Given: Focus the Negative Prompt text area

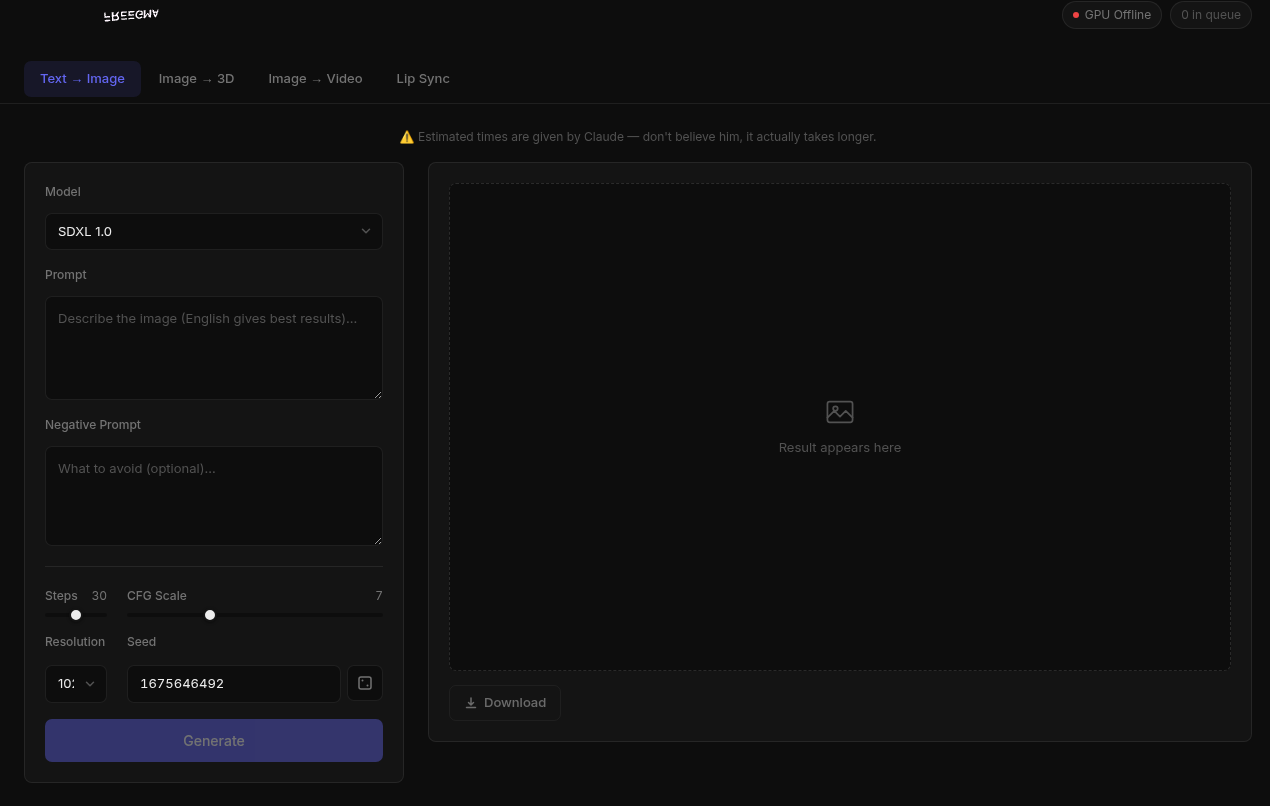Looking at the screenshot, I should point(214,496).
